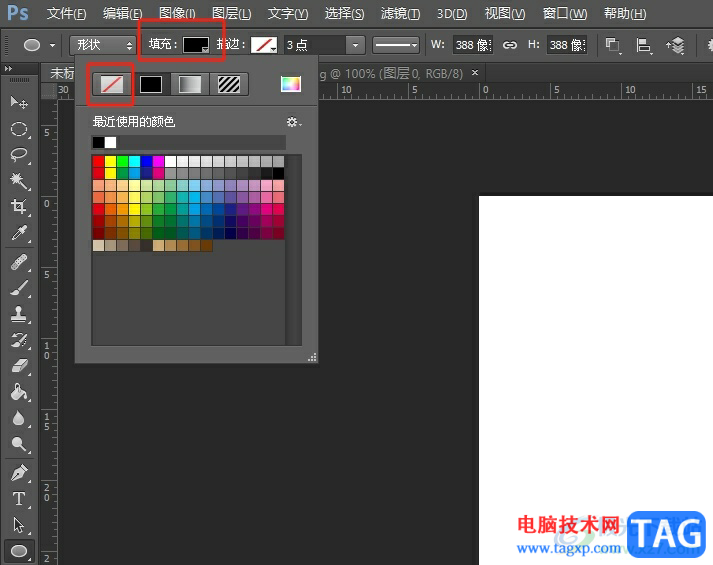Select the Magic Wand tool
This screenshot has width=713, height=565.
[x=19, y=181]
